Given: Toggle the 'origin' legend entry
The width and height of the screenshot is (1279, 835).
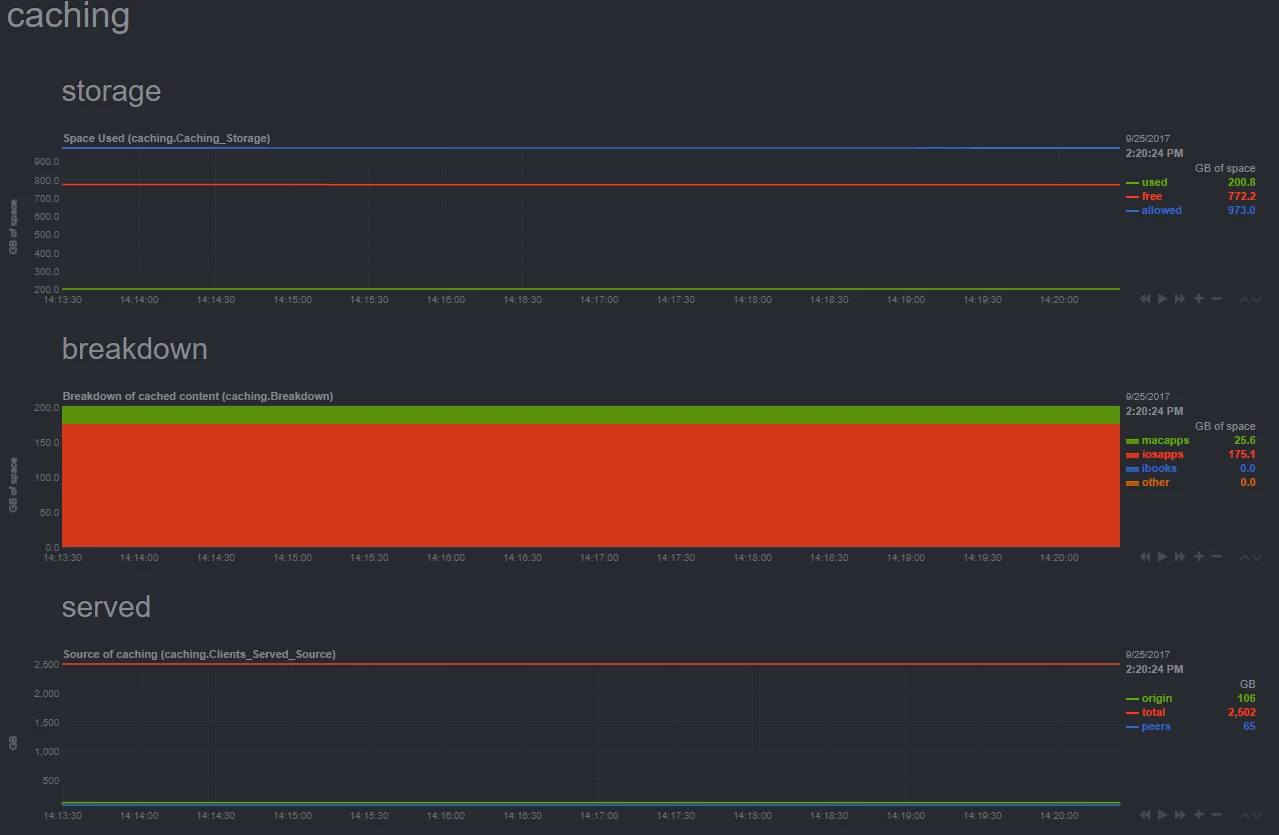Looking at the screenshot, I should [x=1156, y=699].
